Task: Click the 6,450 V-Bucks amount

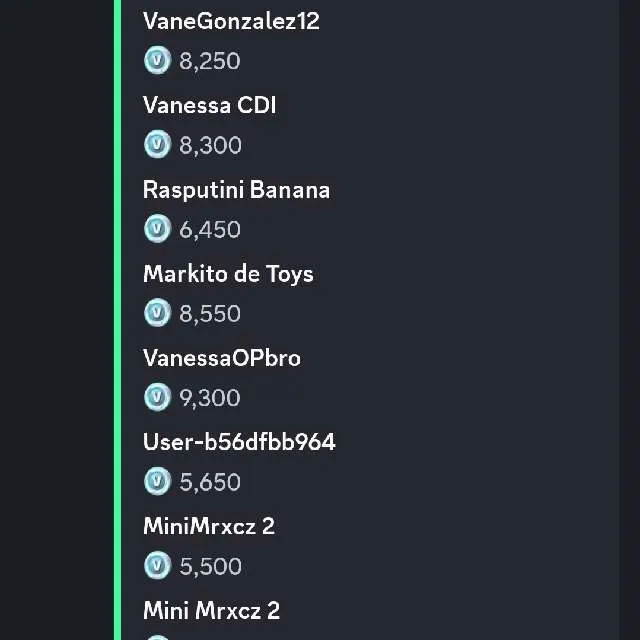Action: coord(210,230)
